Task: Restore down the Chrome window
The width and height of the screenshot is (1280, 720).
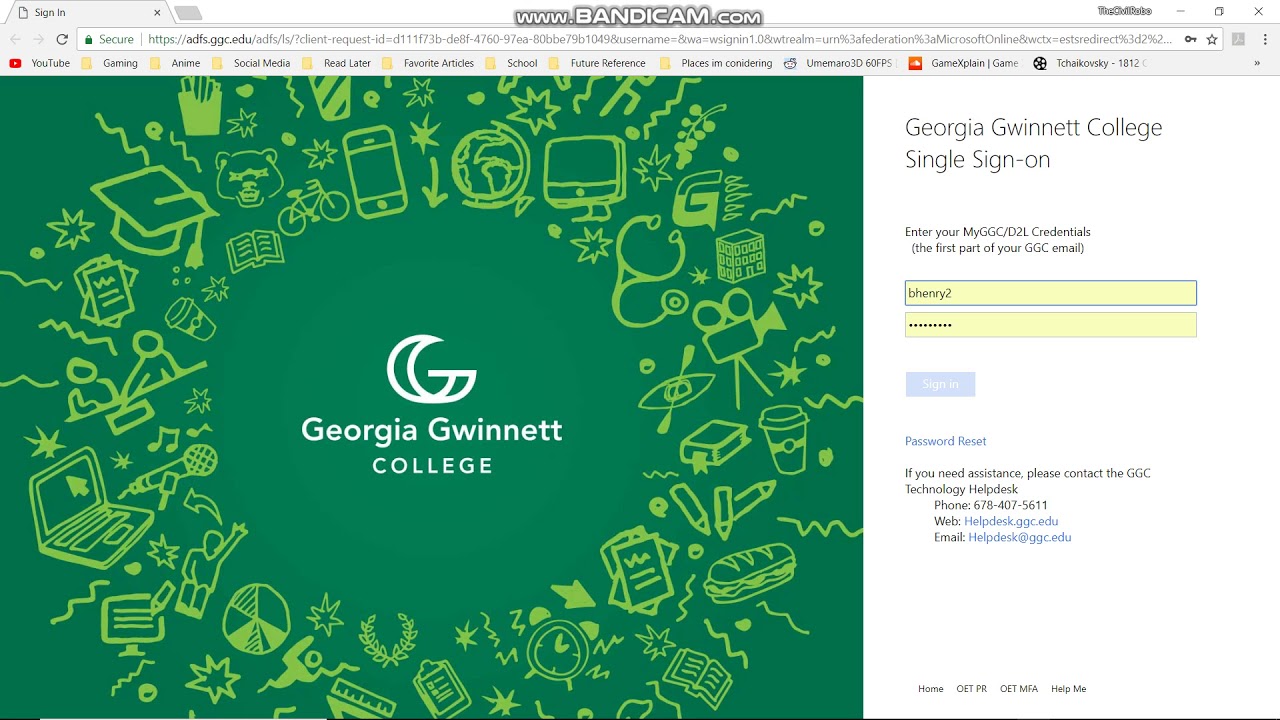Action: [1219, 11]
